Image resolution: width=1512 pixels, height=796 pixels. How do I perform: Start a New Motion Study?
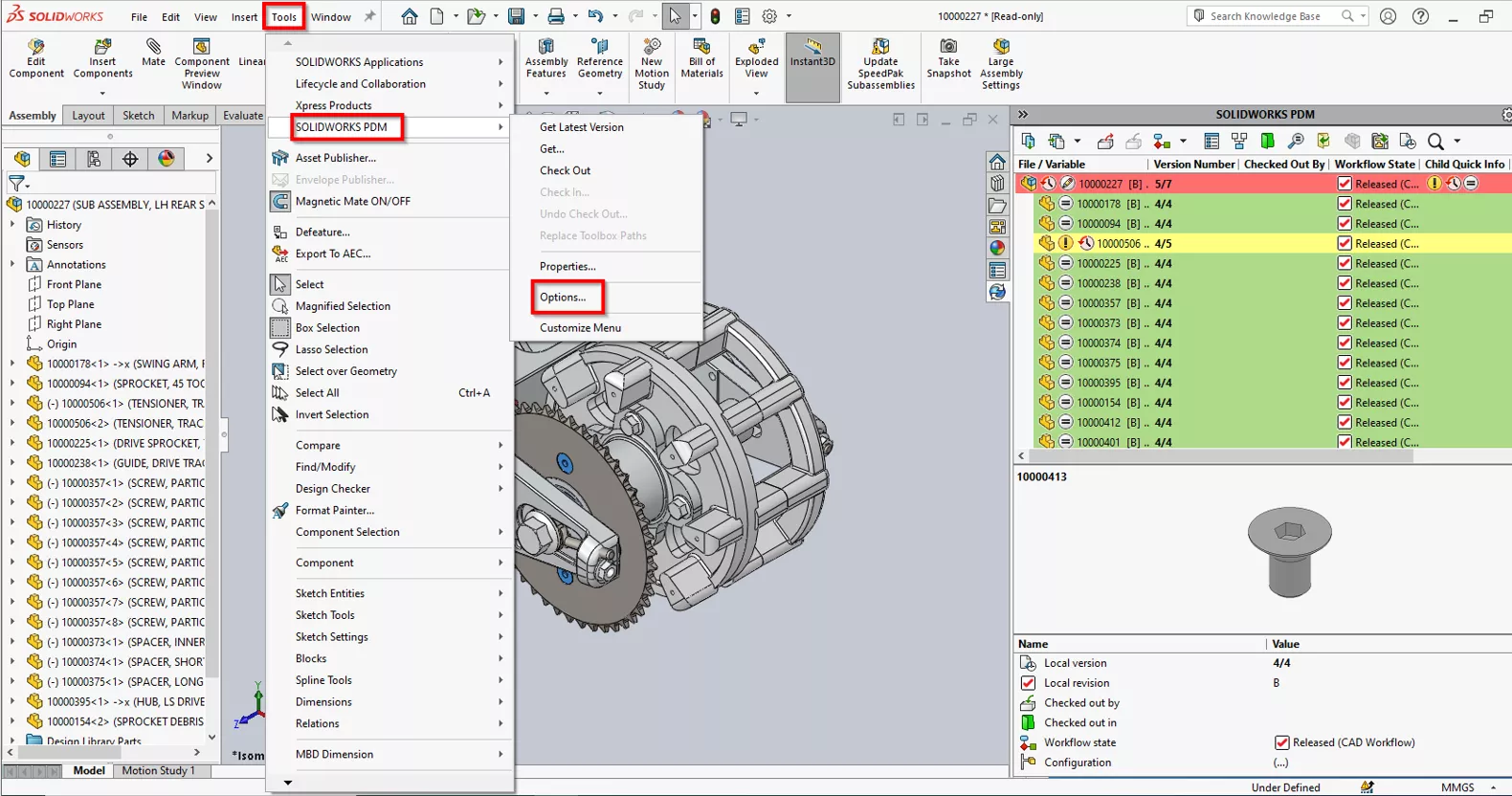click(x=652, y=64)
